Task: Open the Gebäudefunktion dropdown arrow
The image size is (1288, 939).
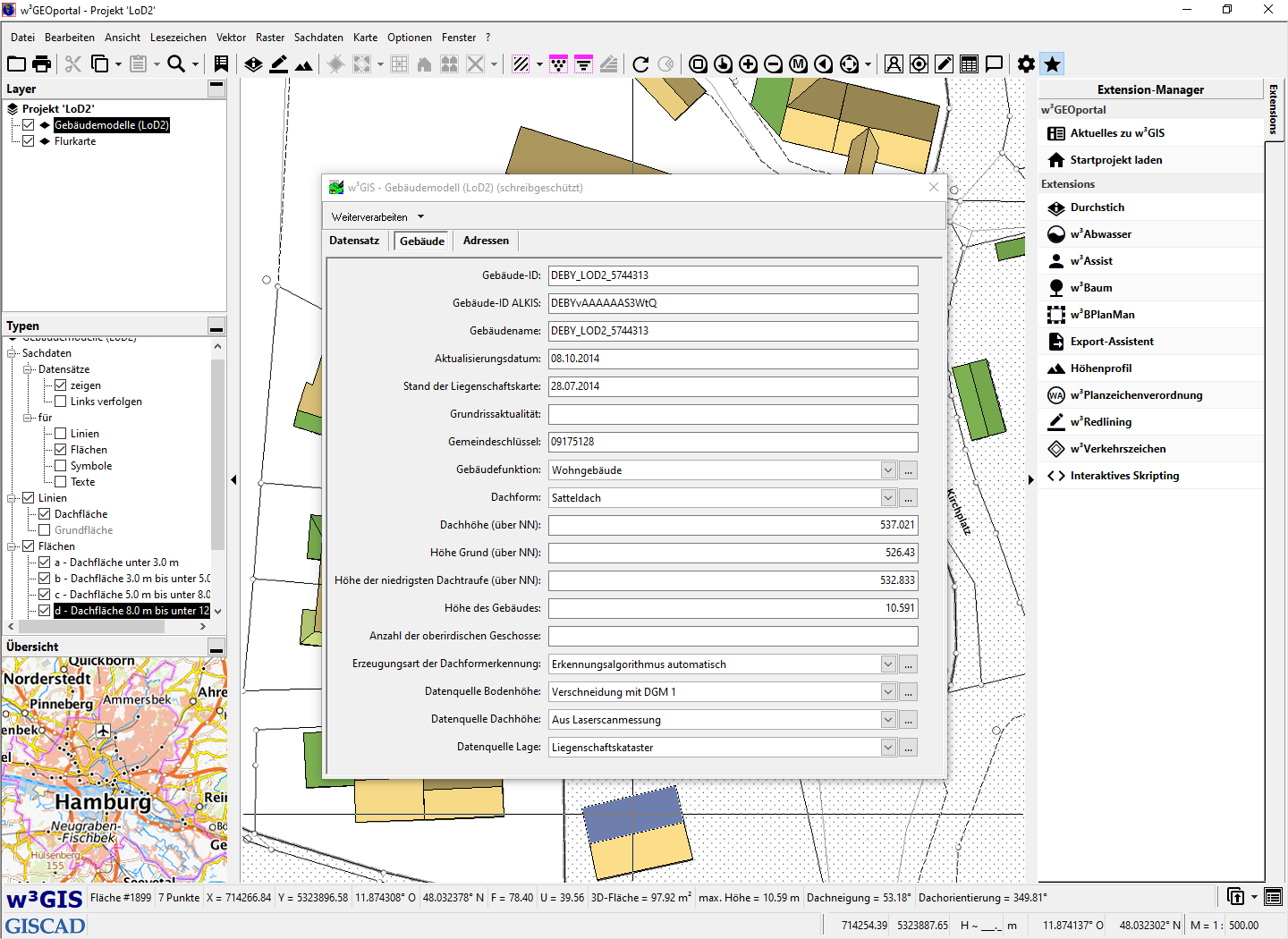Action: (x=888, y=470)
